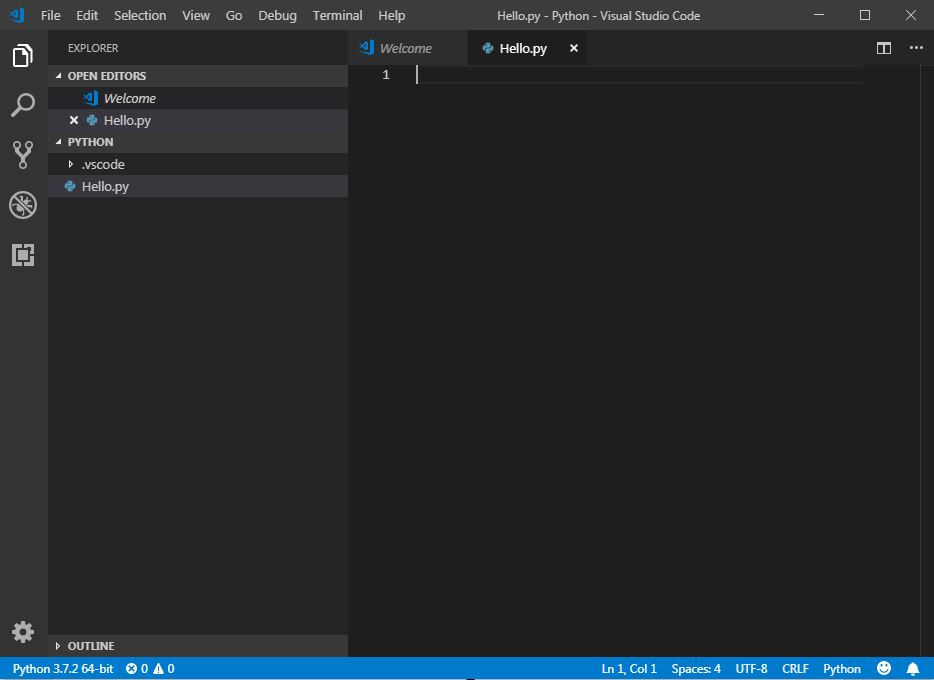This screenshot has width=934, height=680.
Task: Select Python 3.7.2 64-bit interpreter
Action: pyautogui.click(x=63, y=669)
